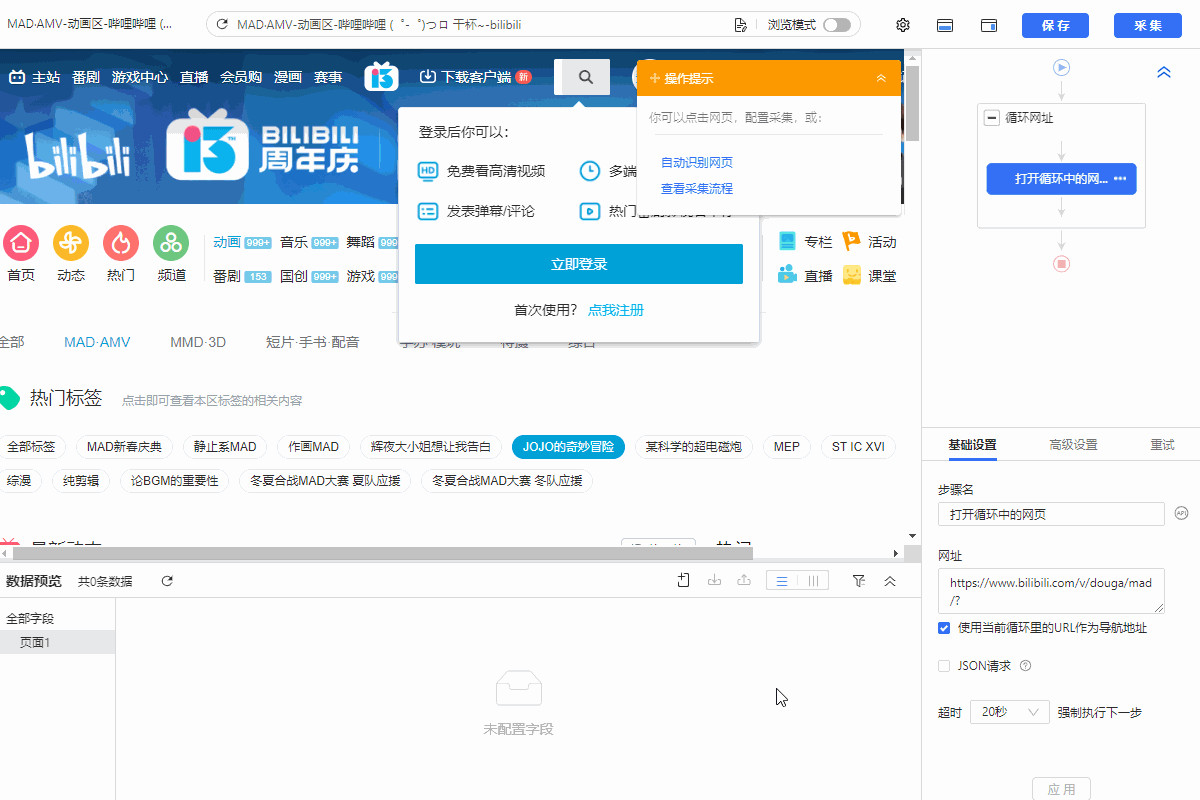Select 全部字段 in the field tree
The image size is (1200, 800).
click(x=30, y=619)
